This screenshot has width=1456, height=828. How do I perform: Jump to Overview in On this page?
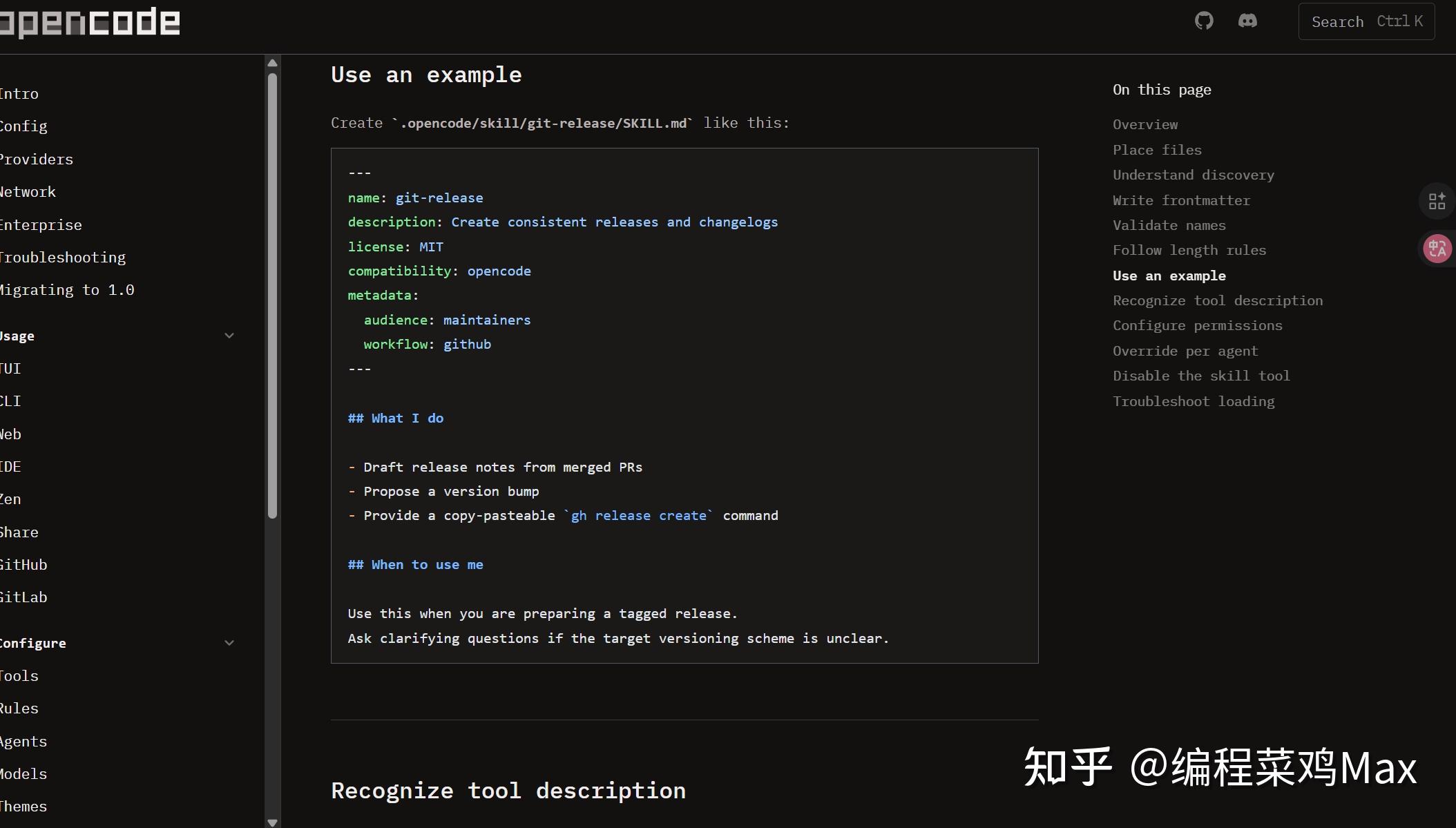point(1146,124)
